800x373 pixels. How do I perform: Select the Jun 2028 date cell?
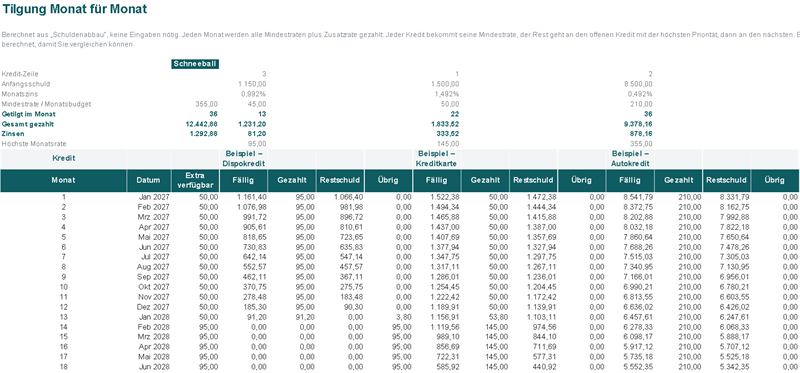148,366
